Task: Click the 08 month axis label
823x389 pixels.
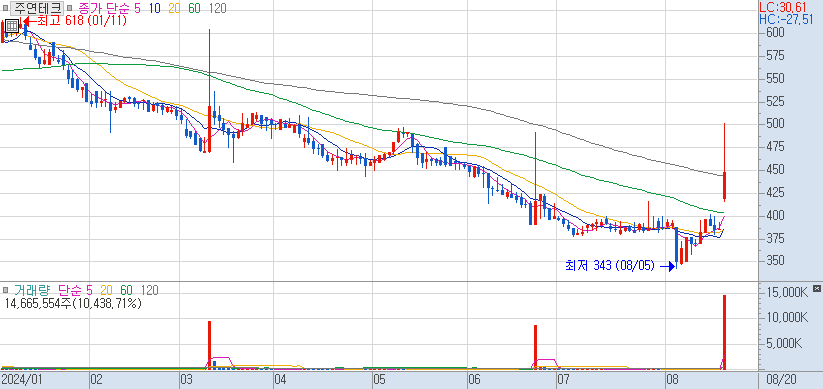Action: point(671,379)
